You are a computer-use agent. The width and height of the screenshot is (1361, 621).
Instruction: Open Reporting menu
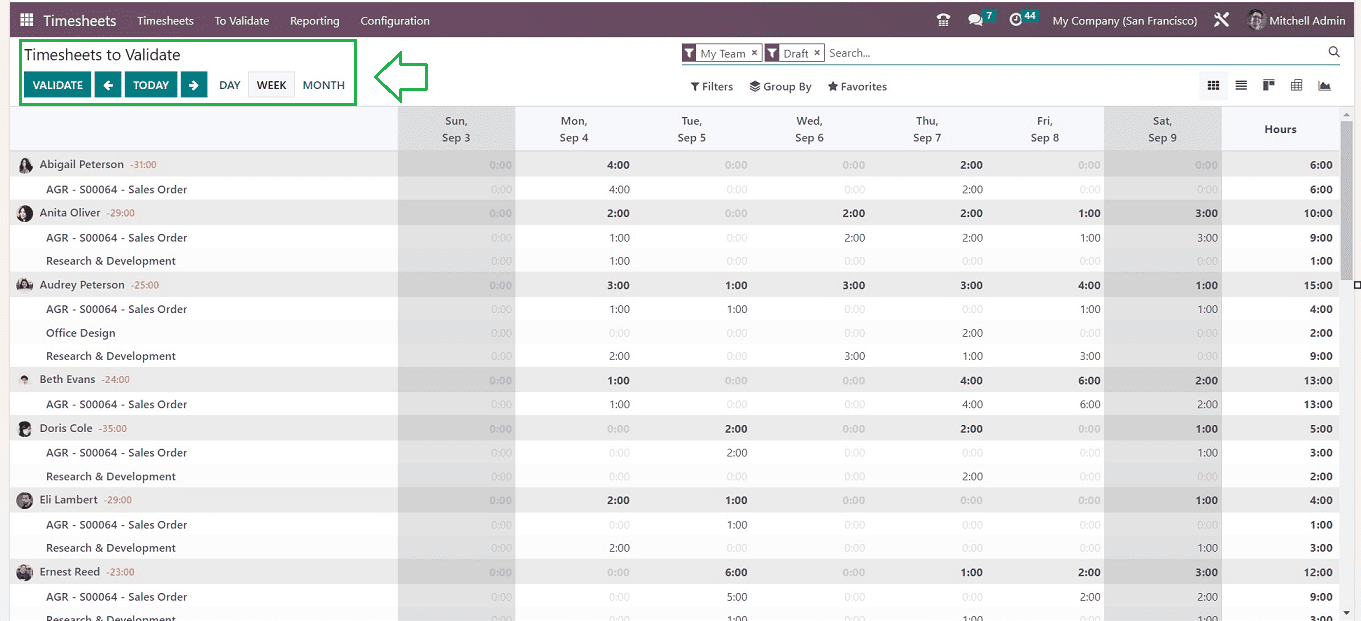coord(315,20)
